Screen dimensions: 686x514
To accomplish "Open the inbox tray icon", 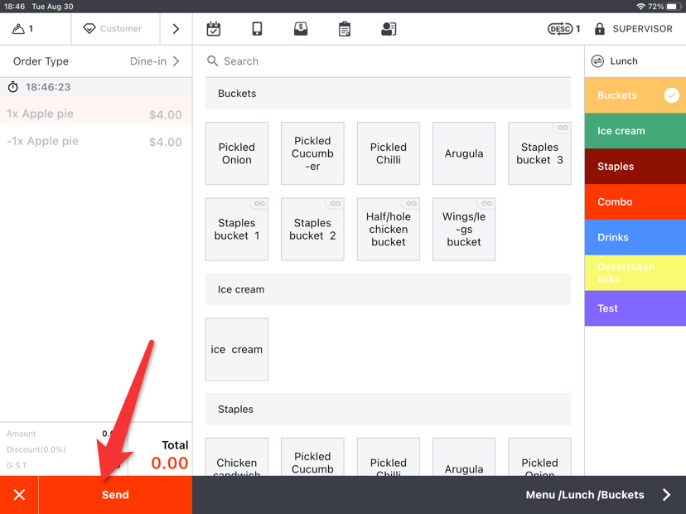I will (301, 29).
